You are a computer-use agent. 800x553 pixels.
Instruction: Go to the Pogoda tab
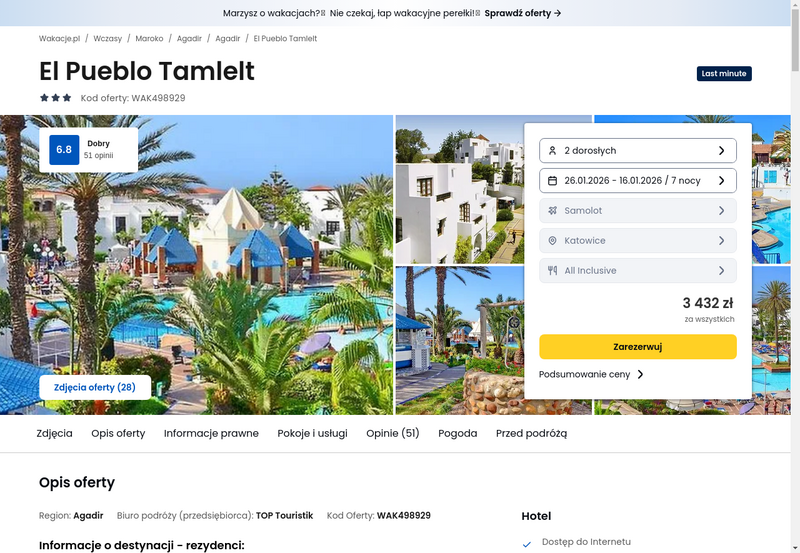[x=458, y=434]
